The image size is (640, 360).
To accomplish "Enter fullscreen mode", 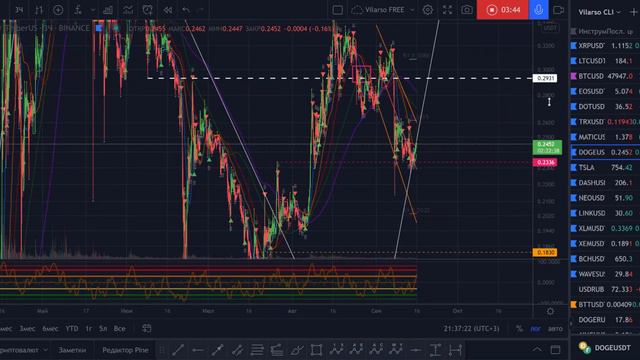I will click(447, 10).
